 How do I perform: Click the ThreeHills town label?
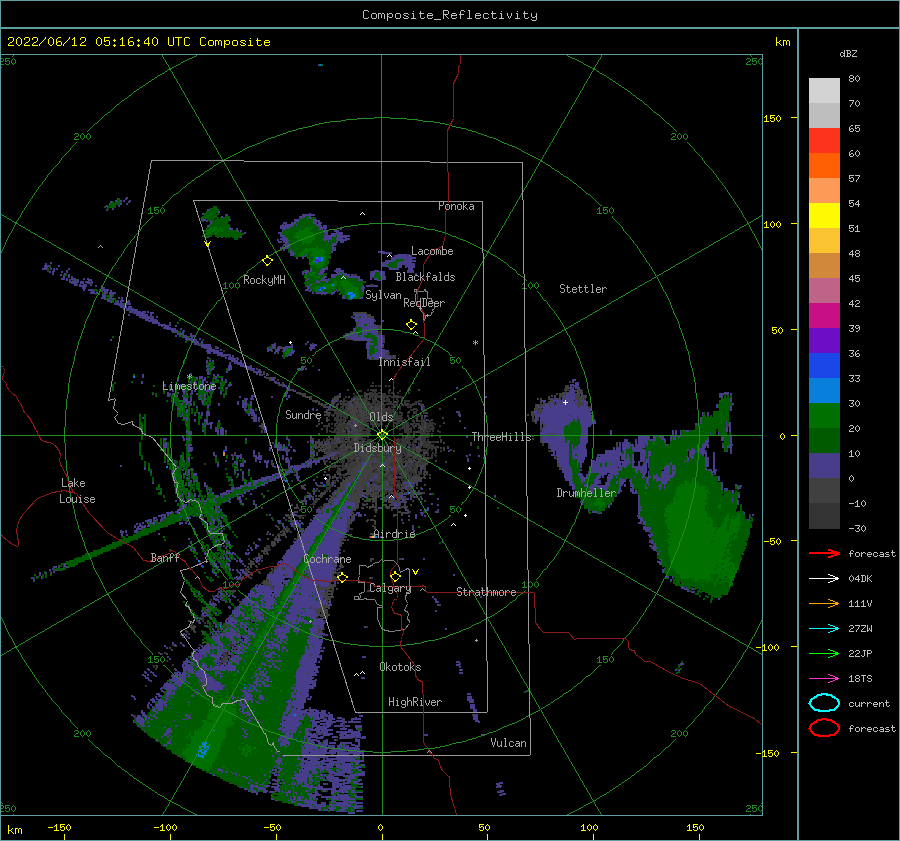(502, 437)
